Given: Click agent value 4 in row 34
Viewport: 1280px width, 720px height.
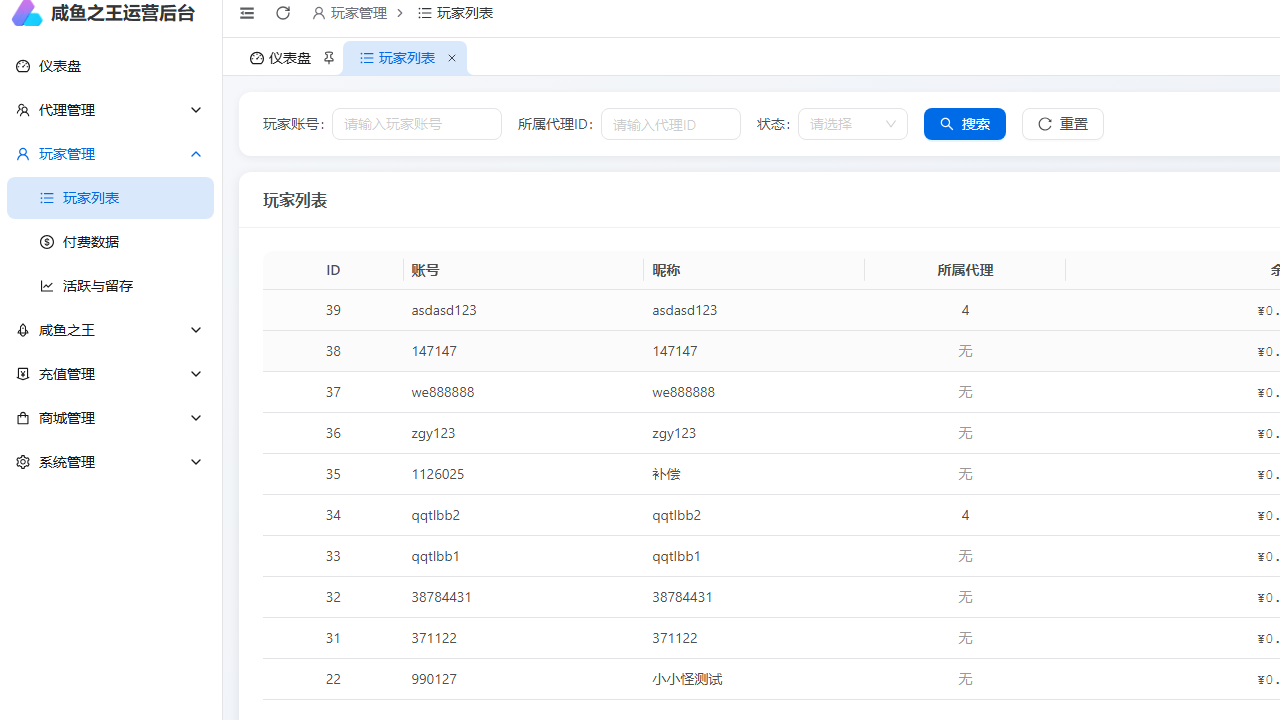Looking at the screenshot, I should (965, 515).
